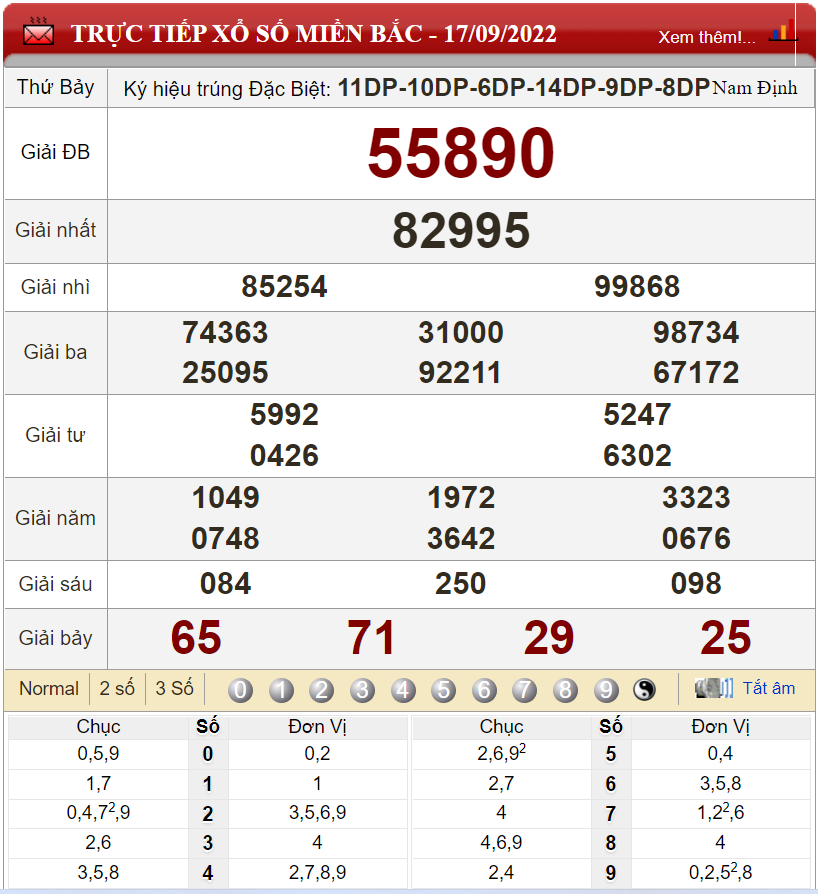The height and width of the screenshot is (894, 818).
Task: Select the digit 6 ball filter
Action: click(x=484, y=690)
